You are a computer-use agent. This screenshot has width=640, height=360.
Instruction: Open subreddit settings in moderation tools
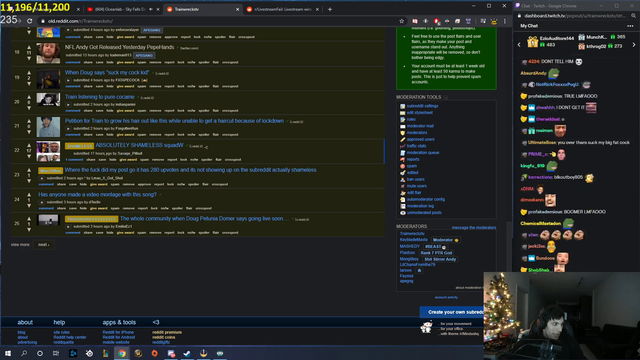pos(422,106)
